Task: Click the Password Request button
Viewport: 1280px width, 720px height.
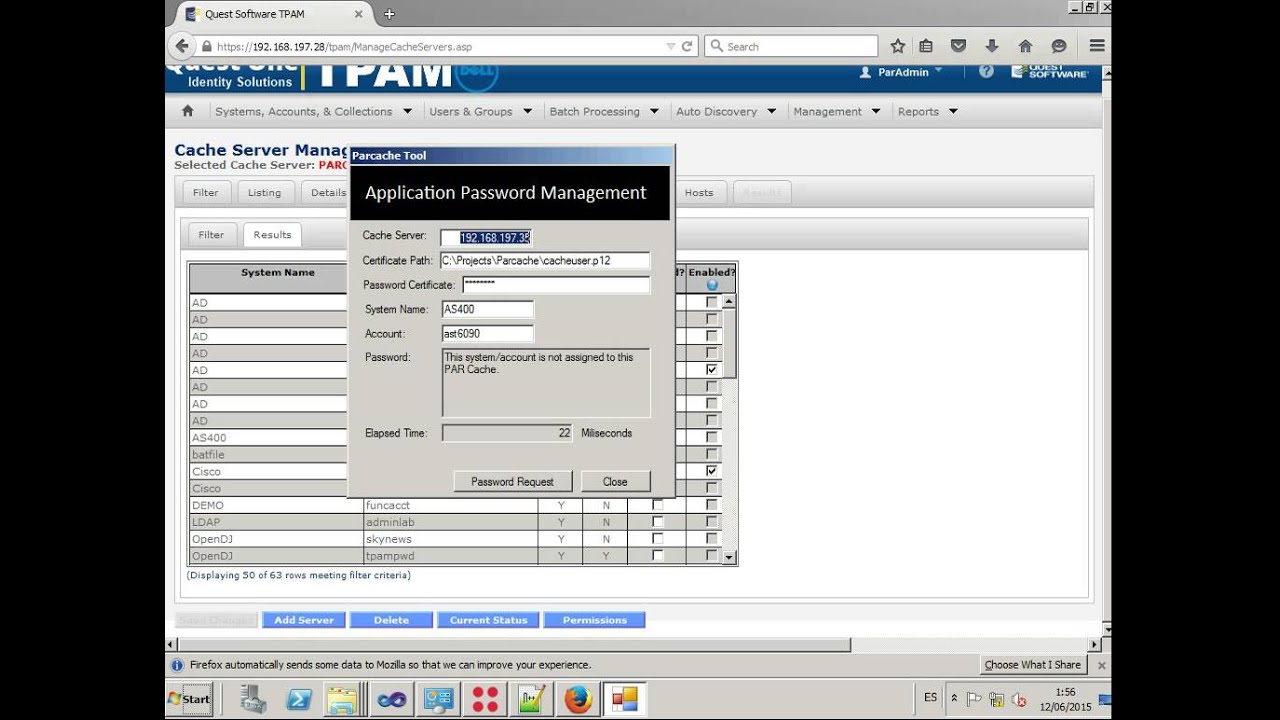Action: tap(512, 481)
